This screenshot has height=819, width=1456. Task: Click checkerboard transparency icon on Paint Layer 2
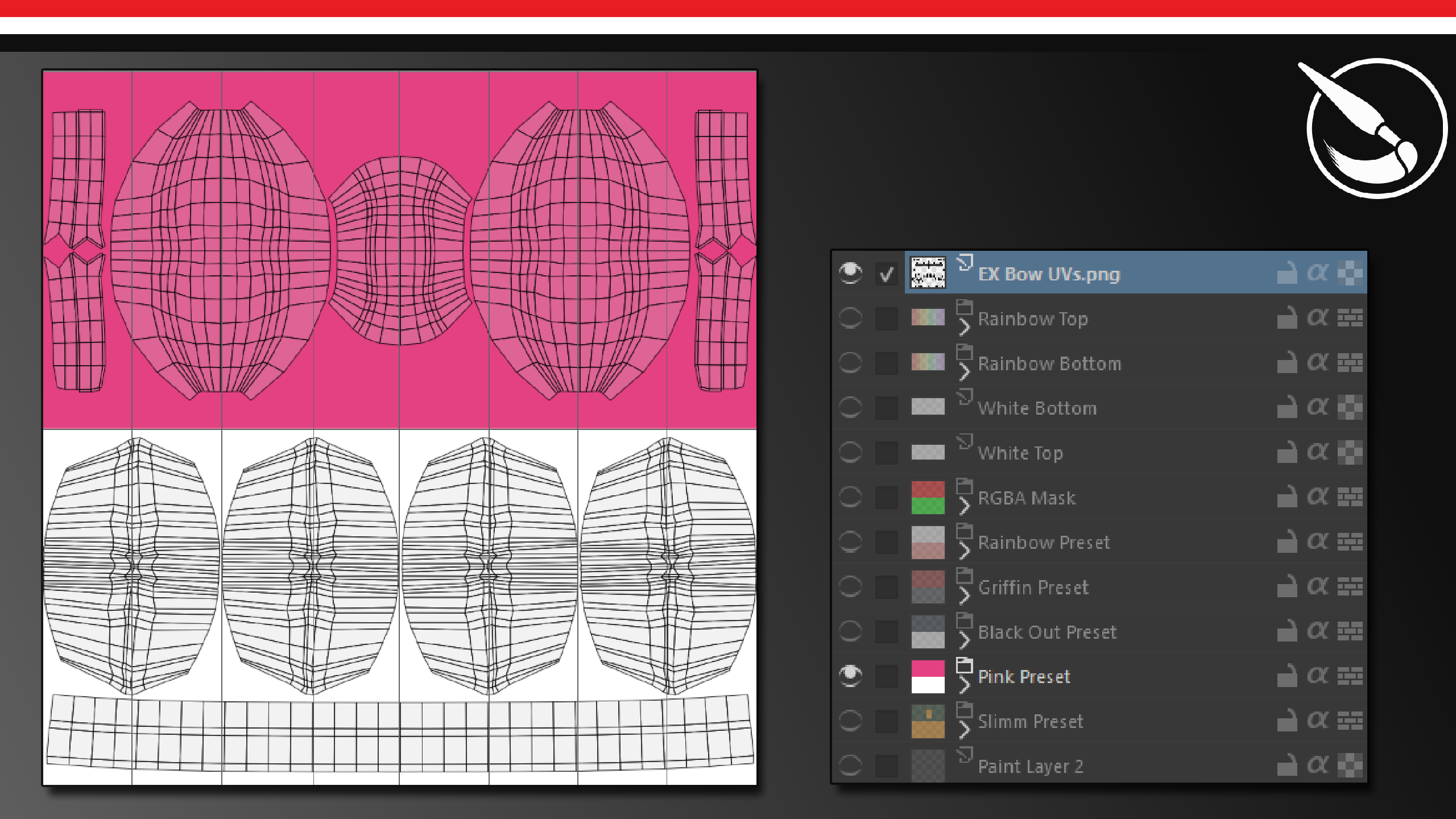[1350, 766]
